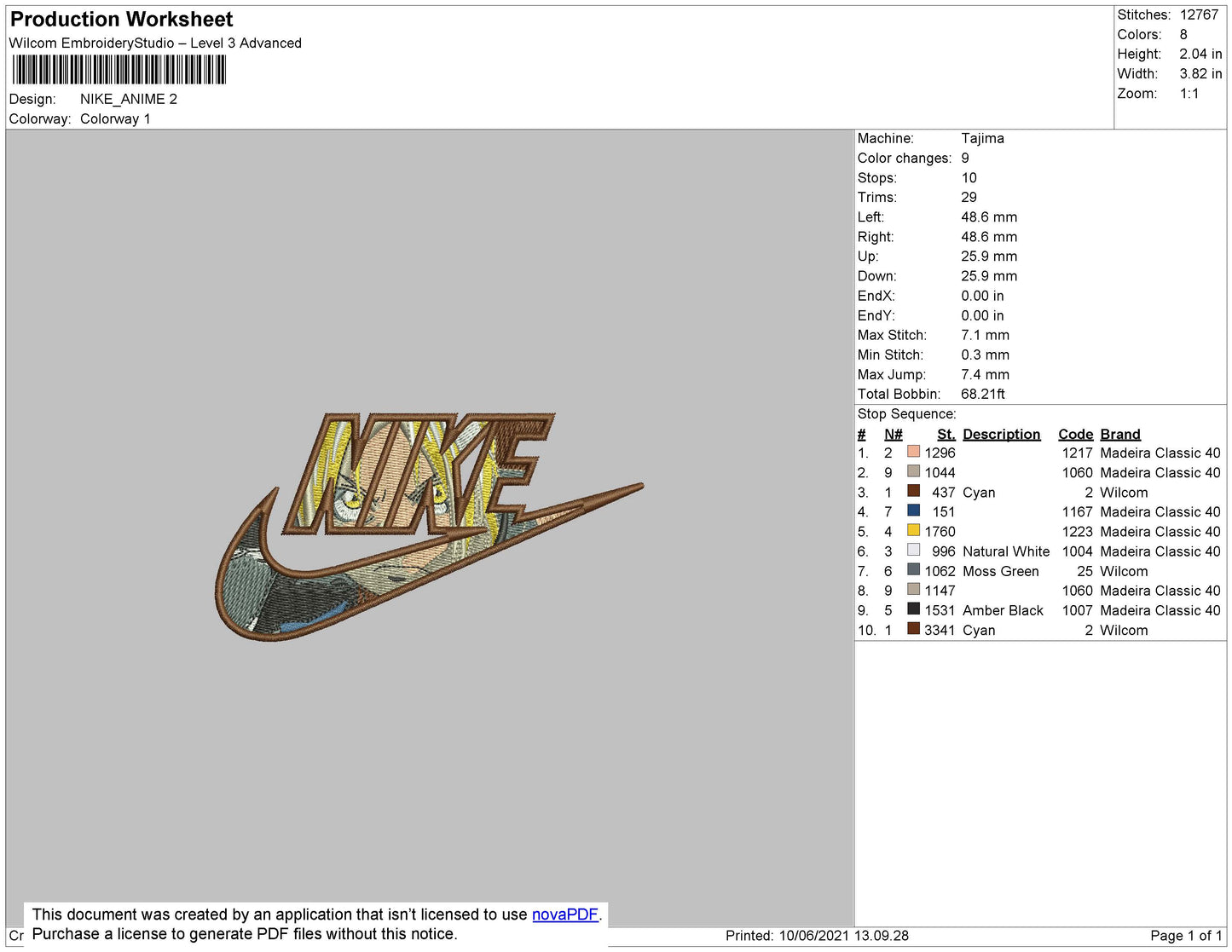Screen dimensions: 1232x952
Task: Click the Machine value Tajima
Action: [982, 138]
